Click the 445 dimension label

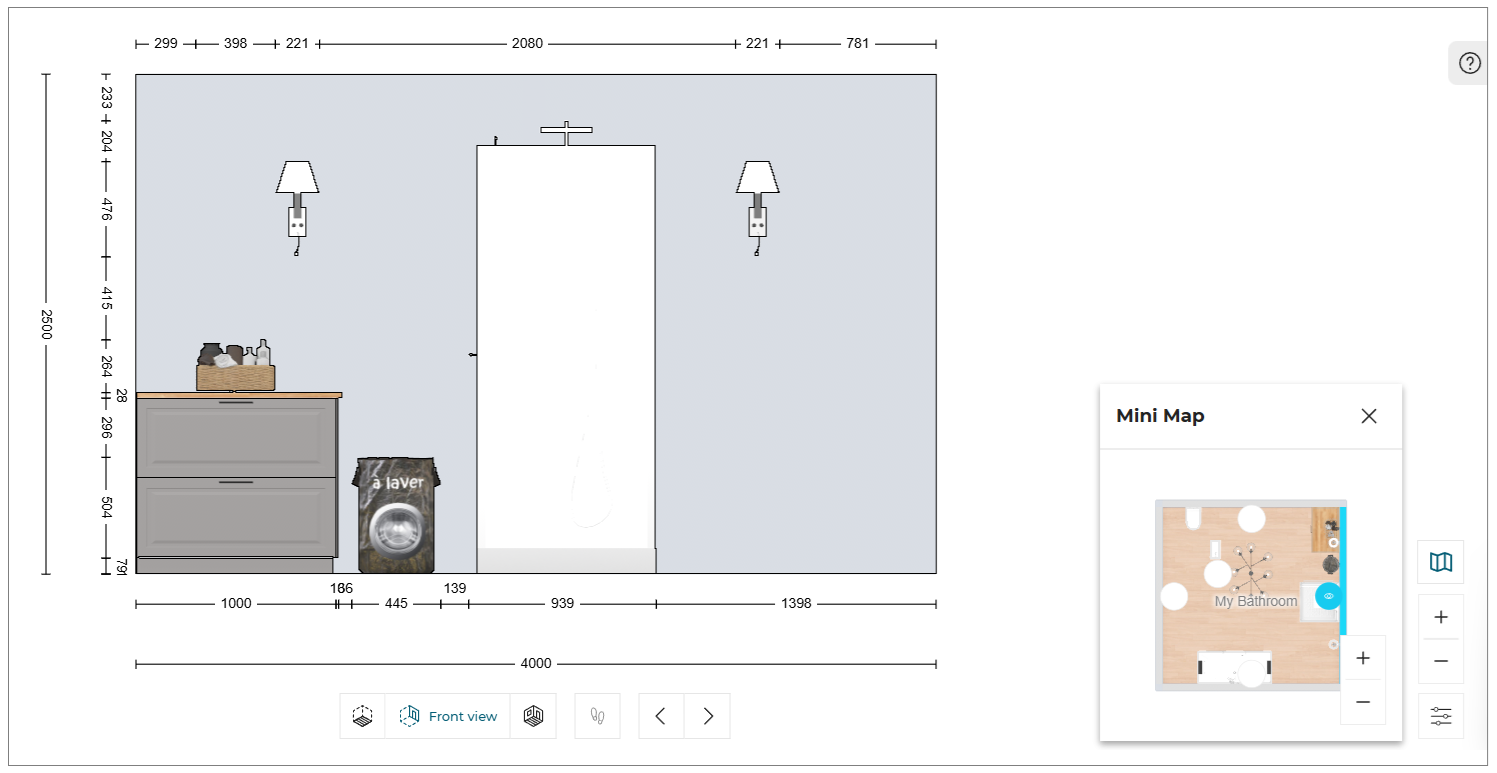(396, 604)
